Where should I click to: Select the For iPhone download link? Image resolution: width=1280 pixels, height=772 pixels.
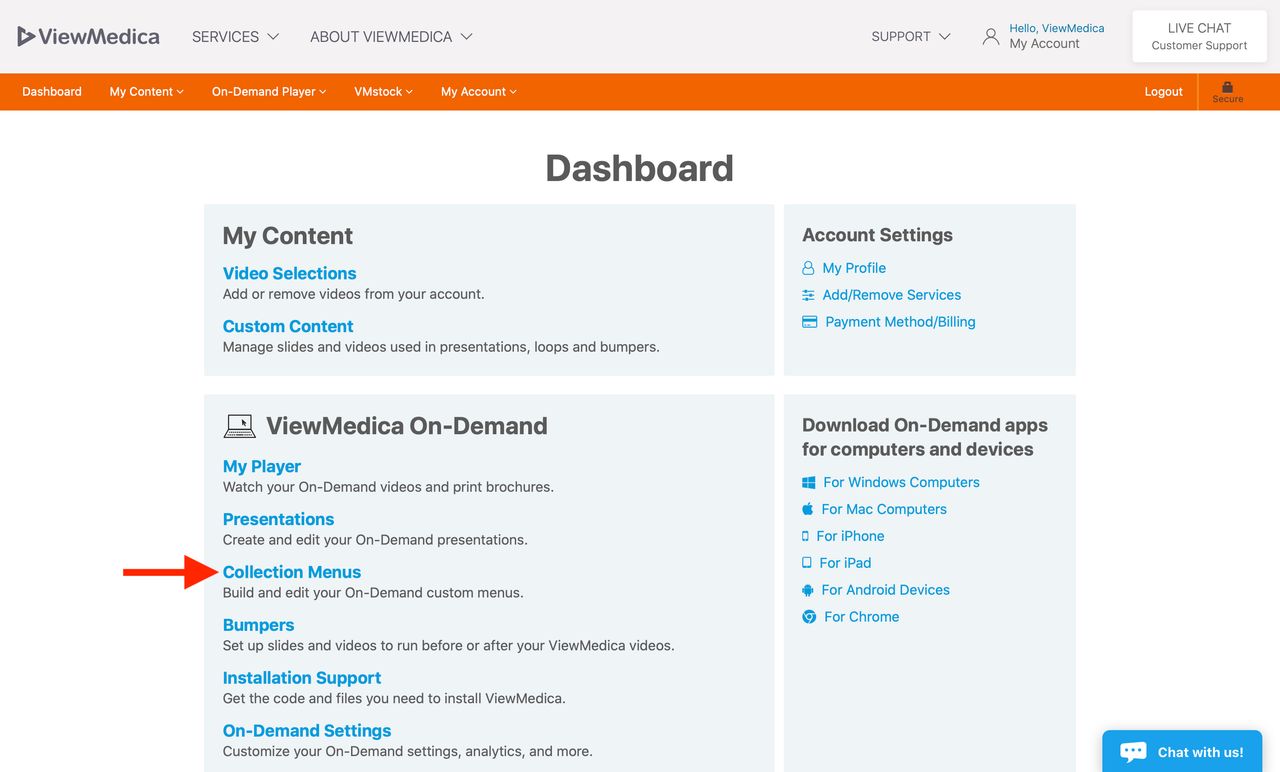pos(850,536)
